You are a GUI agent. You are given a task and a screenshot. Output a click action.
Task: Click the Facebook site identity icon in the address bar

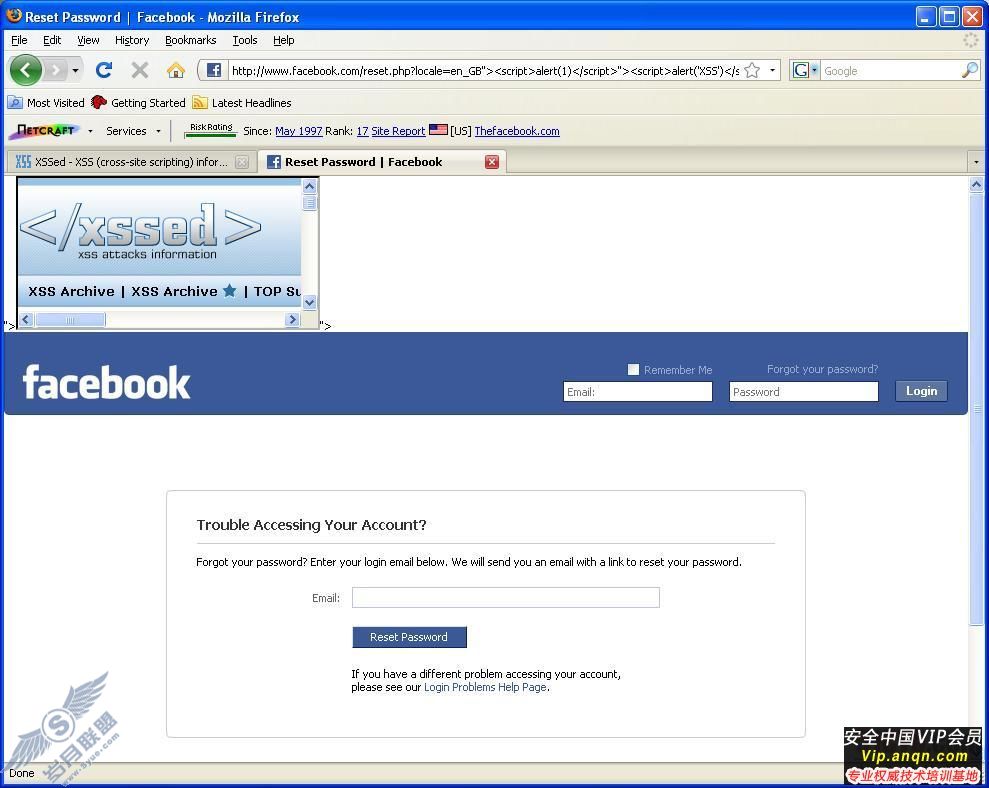click(x=214, y=70)
